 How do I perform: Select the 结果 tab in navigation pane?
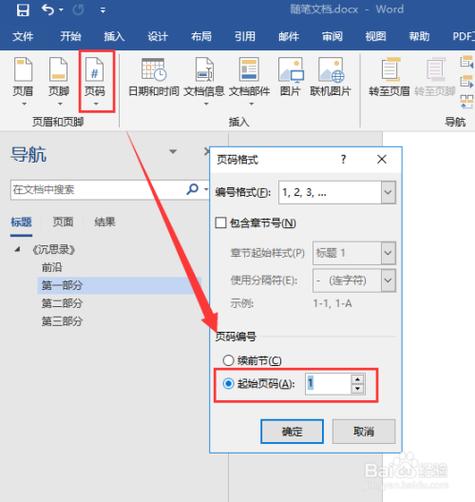click(105, 222)
